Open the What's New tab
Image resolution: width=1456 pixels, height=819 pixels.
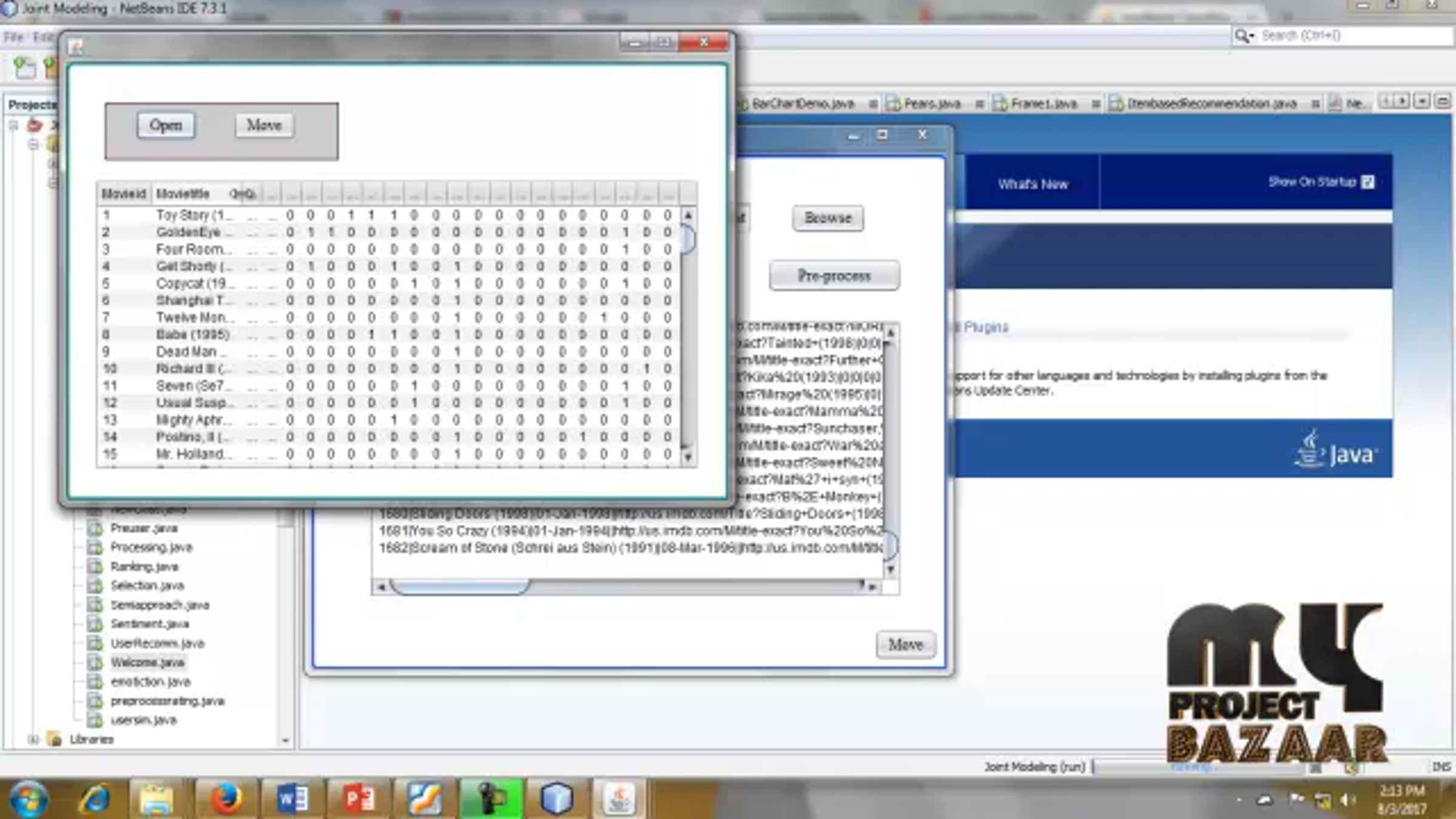click(1032, 184)
